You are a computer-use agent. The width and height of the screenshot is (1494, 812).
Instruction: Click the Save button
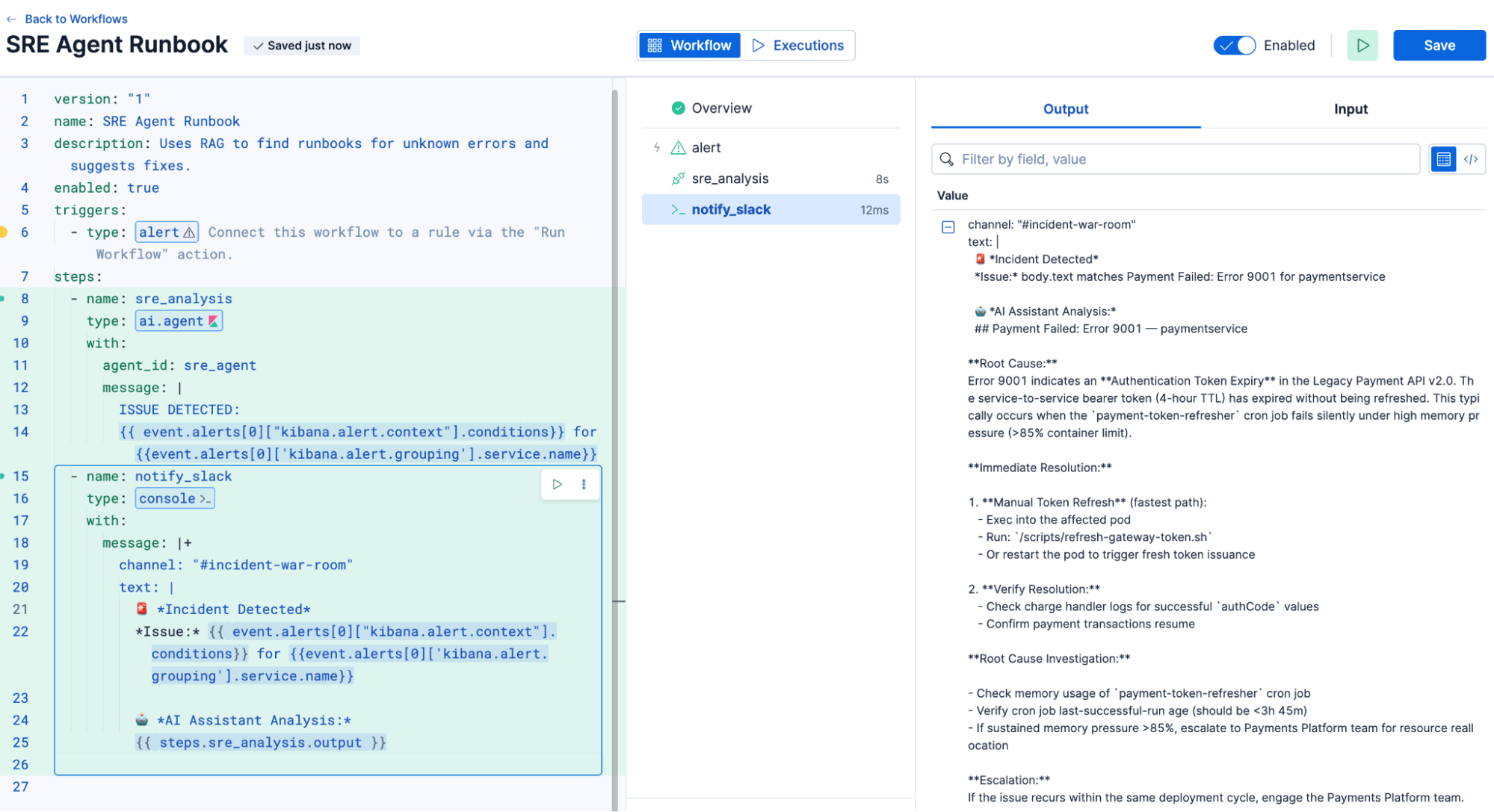1437,45
